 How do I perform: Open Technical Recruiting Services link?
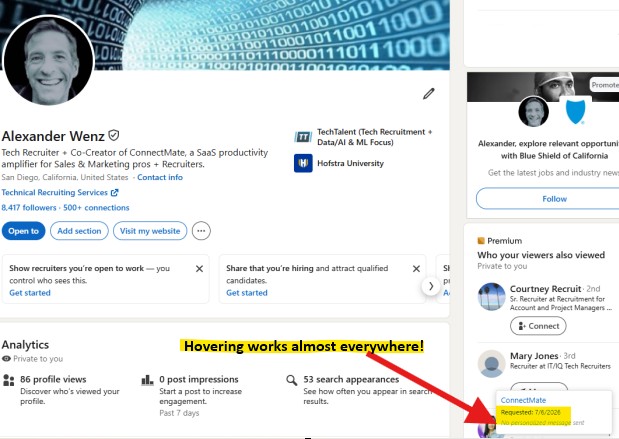(x=54, y=192)
